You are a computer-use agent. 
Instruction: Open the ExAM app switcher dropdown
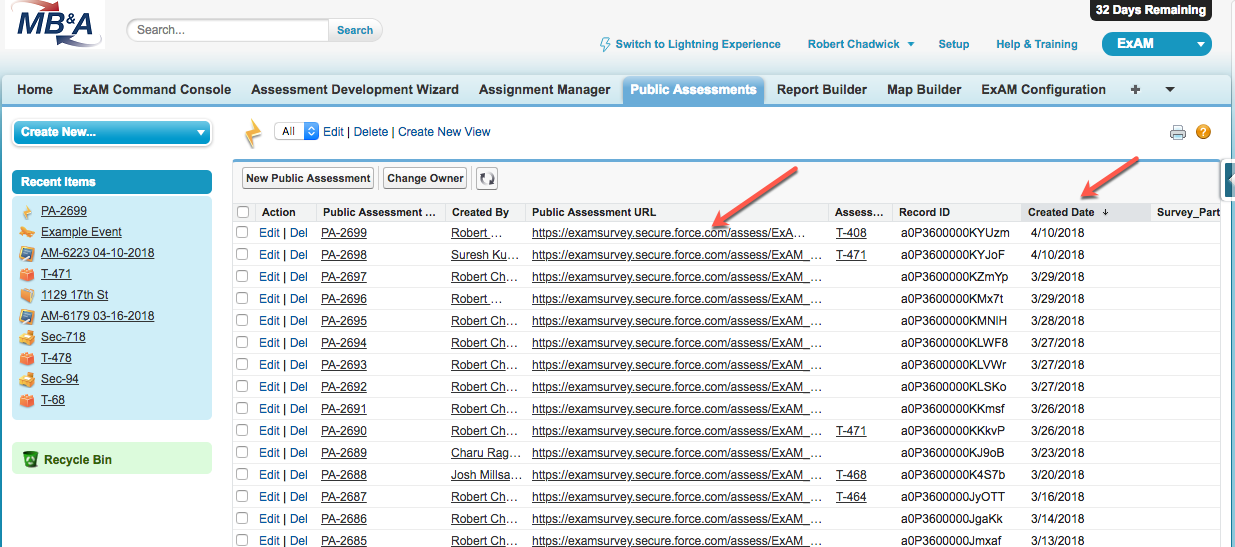[x=1156, y=44]
